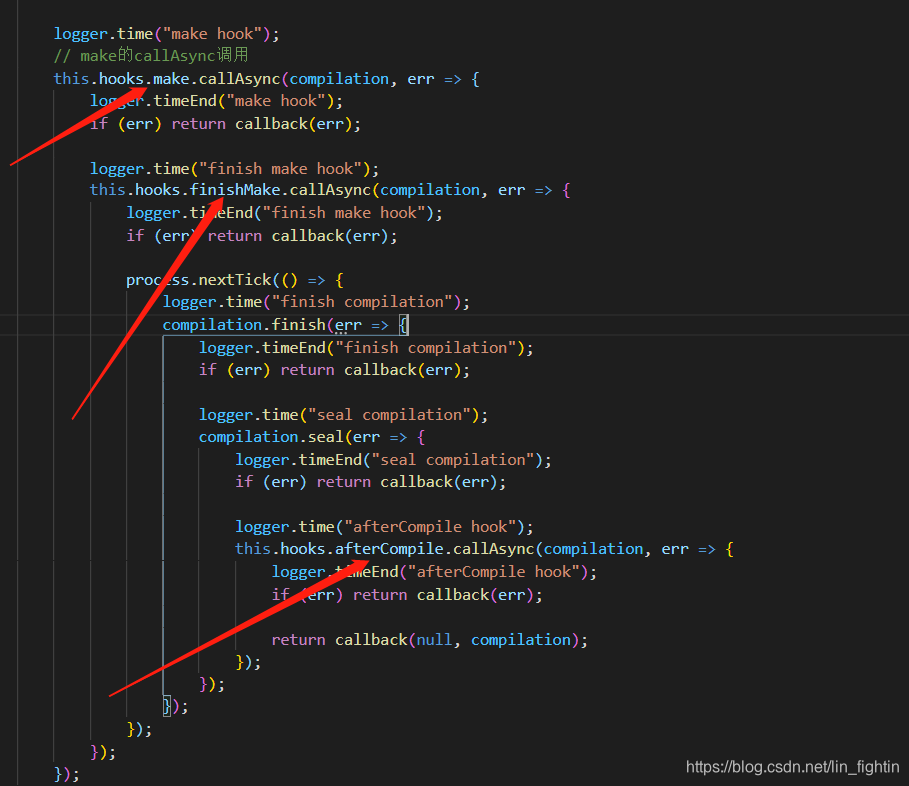
Task: Click the line logger.time("finish compilation");
Action: pyautogui.click(x=316, y=302)
